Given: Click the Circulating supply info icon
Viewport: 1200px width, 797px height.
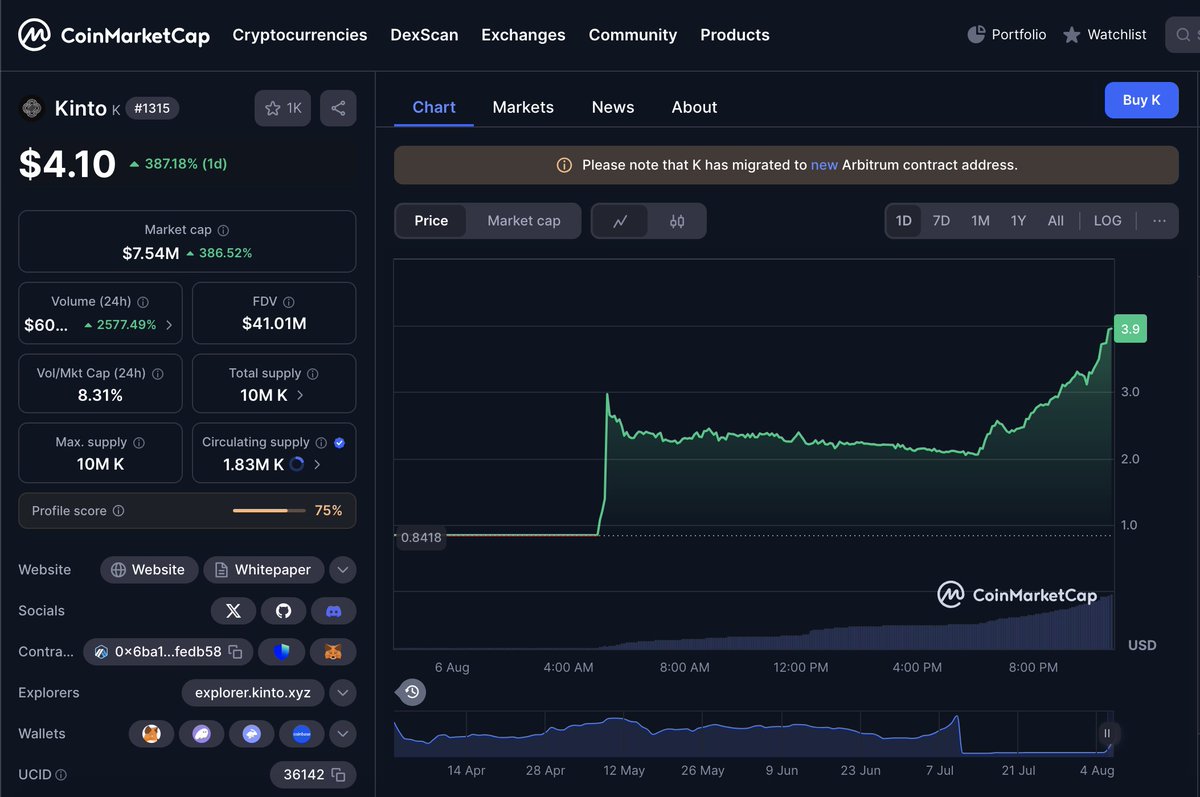Looking at the screenshot, I should tap(321, 442).
